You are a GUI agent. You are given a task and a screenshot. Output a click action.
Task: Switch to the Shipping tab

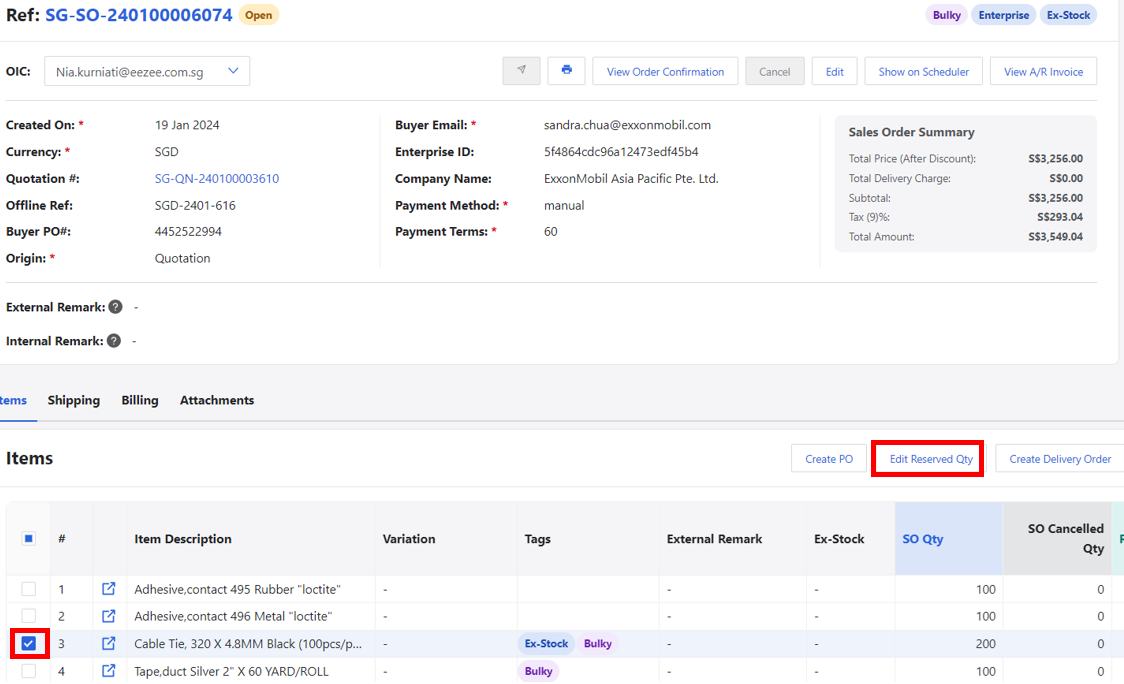click(x=74, y=400)
